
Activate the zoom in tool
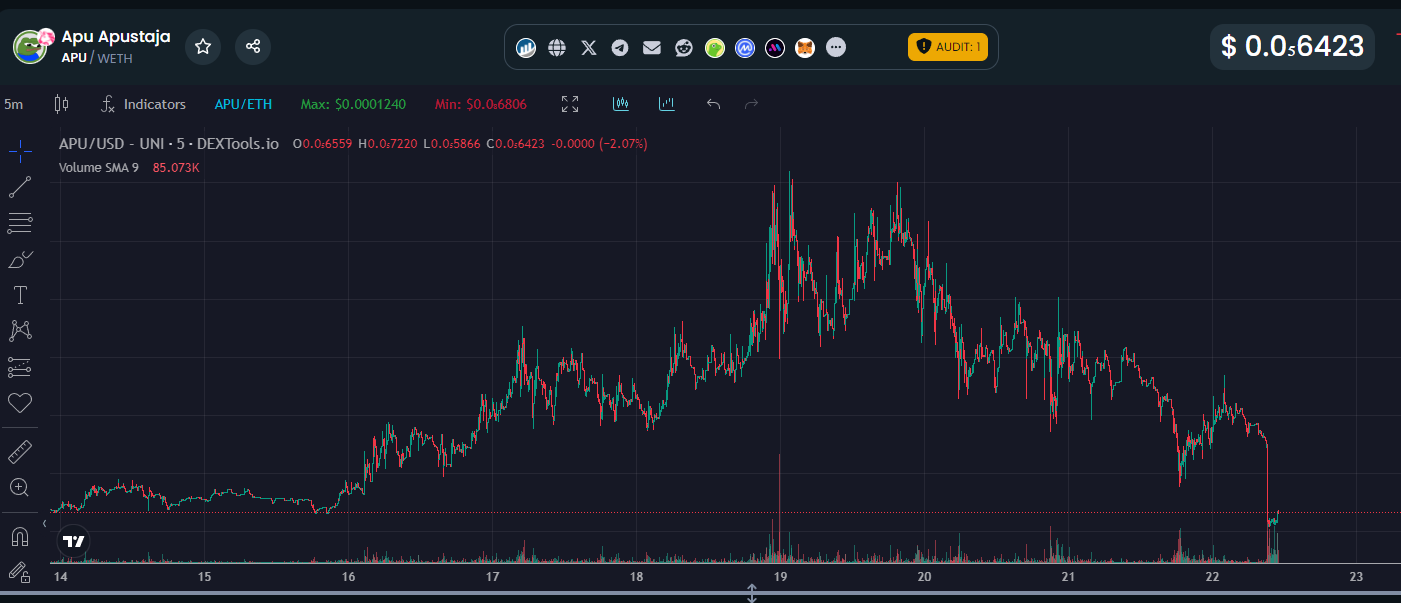coord(20,488)
